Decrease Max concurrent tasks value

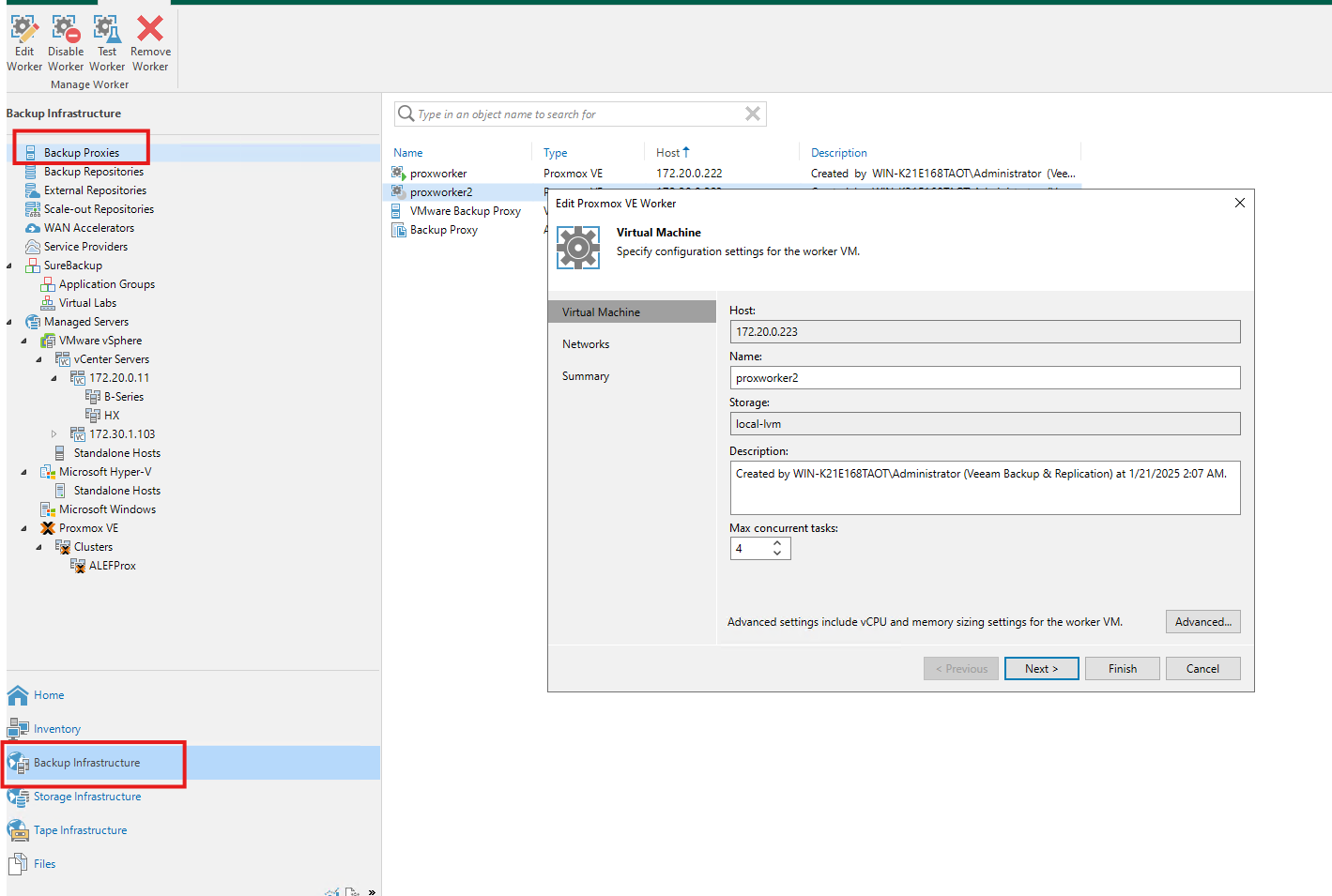777,554
